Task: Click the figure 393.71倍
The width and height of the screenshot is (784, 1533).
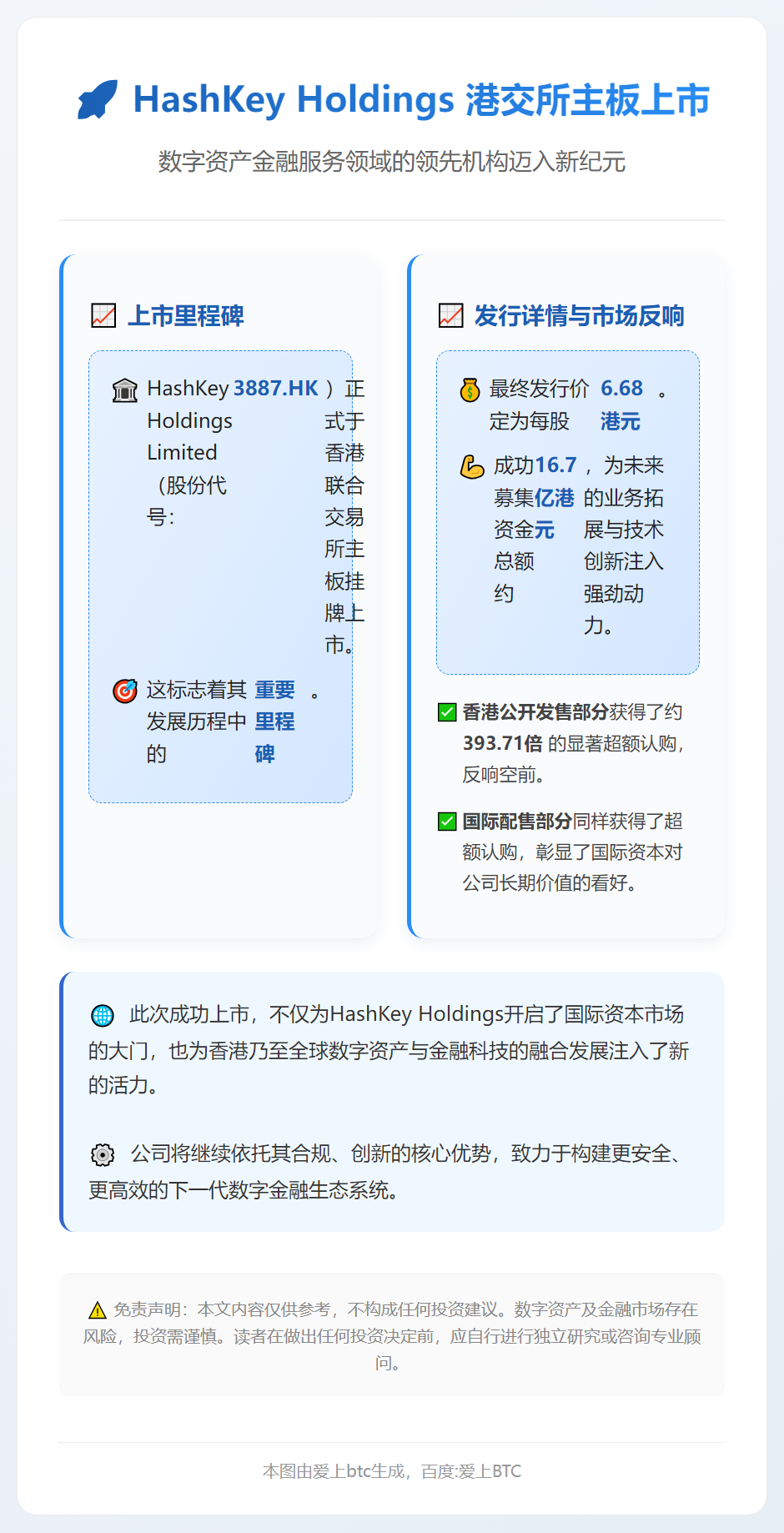Action: [503, 743]
